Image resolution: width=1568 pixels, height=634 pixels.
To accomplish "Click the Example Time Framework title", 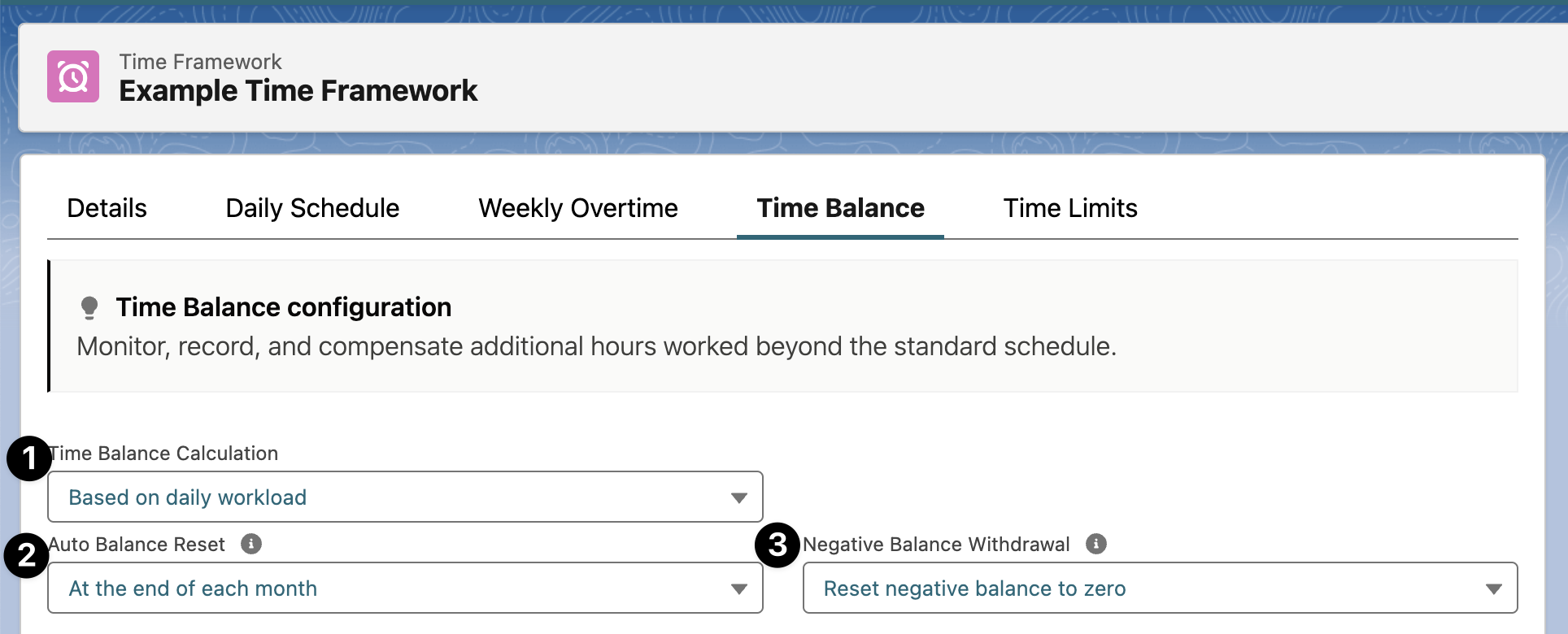I will (298, 91).
